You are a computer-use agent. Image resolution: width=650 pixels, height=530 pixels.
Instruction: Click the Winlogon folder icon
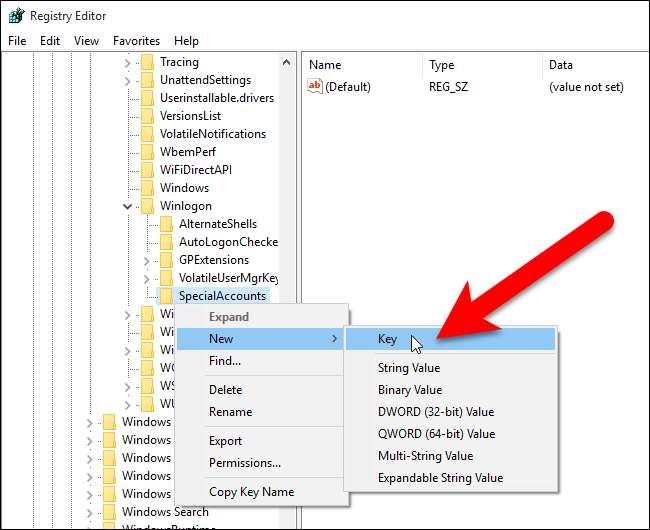tap(148, 206)
